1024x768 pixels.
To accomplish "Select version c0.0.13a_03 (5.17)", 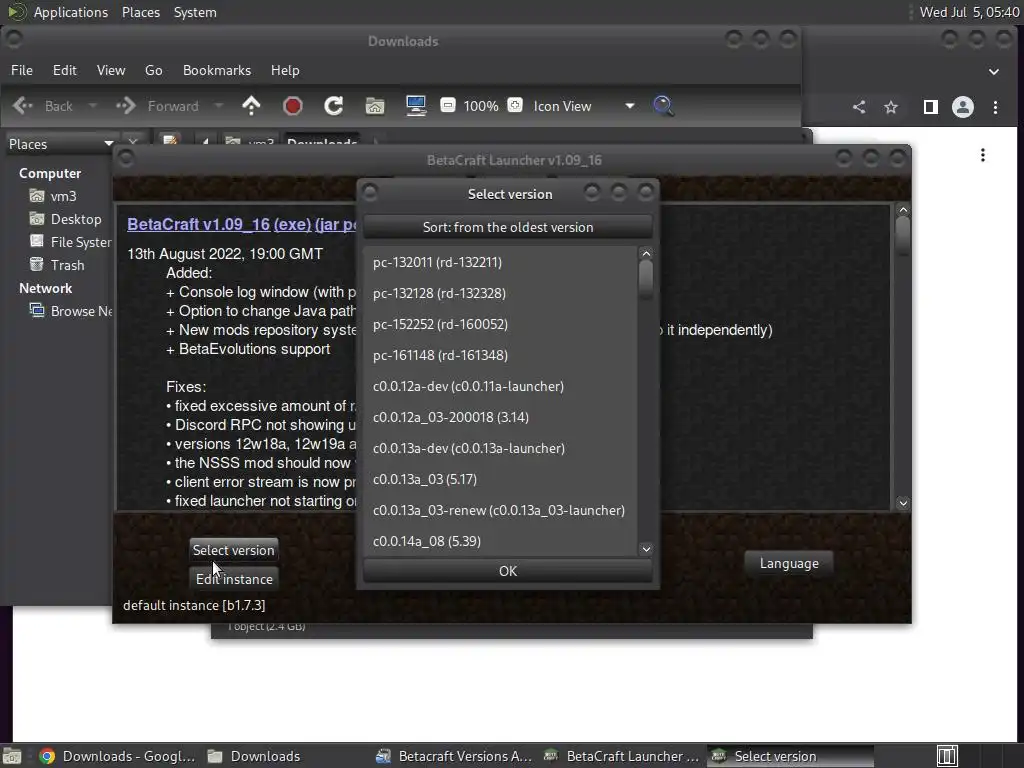I will tap(500, 479).
